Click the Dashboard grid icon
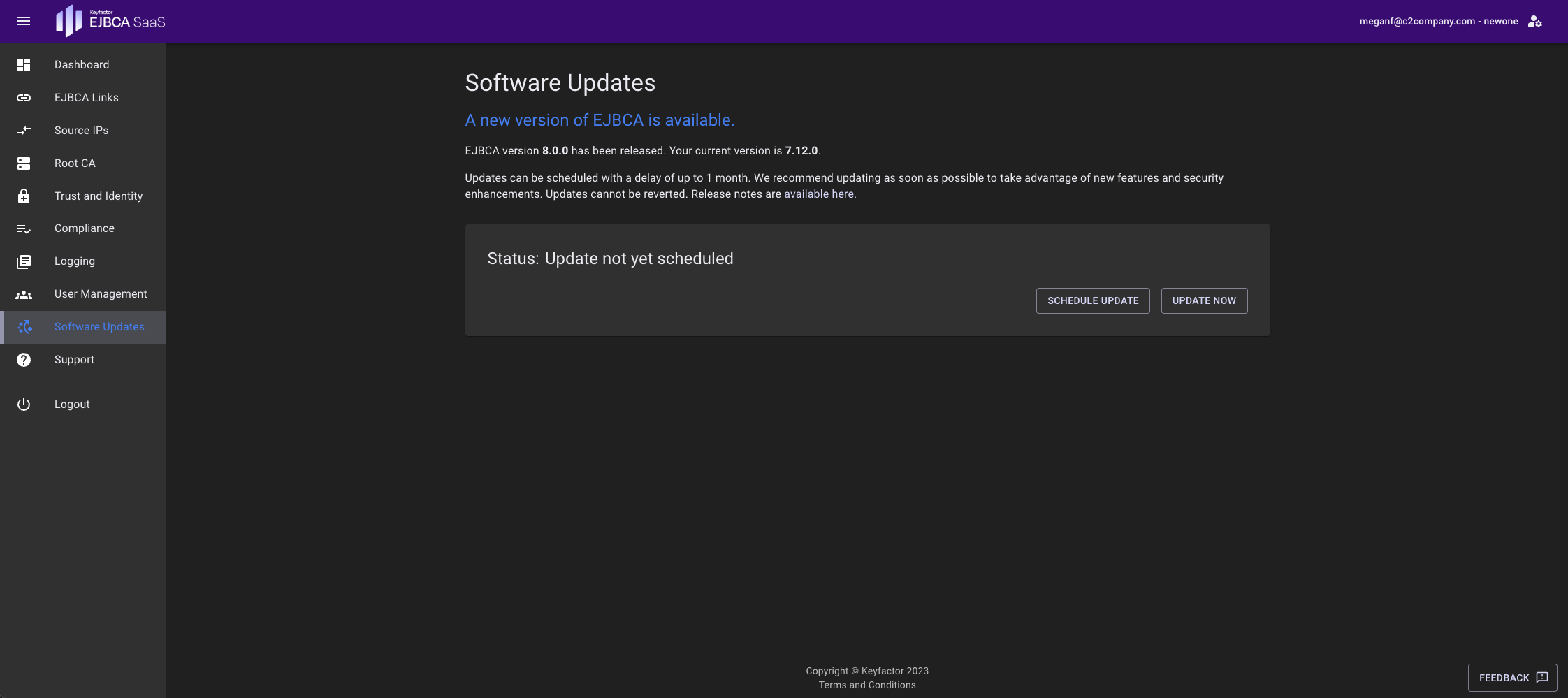The height and width of the screenshot is (698, 1568). [x=24, y=65]
